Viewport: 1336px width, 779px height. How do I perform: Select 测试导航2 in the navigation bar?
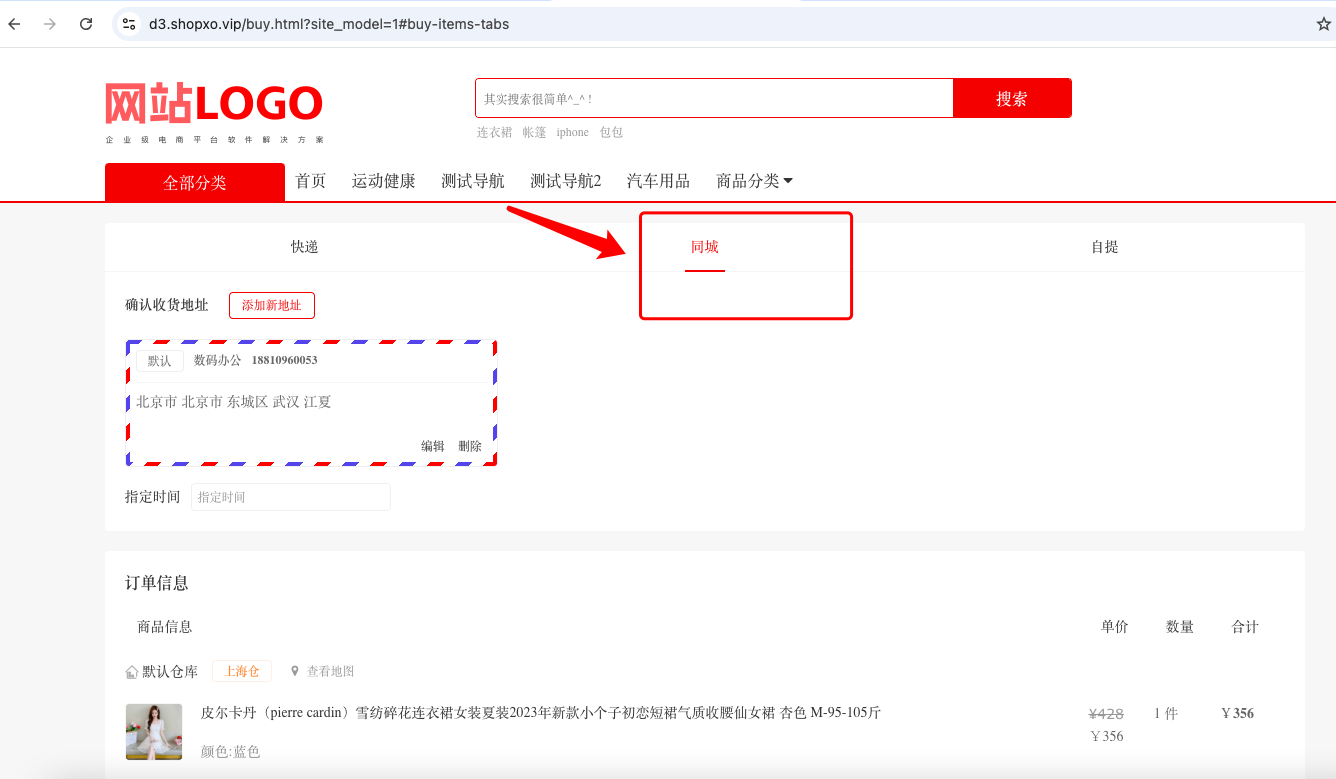(x=566, y=181)
